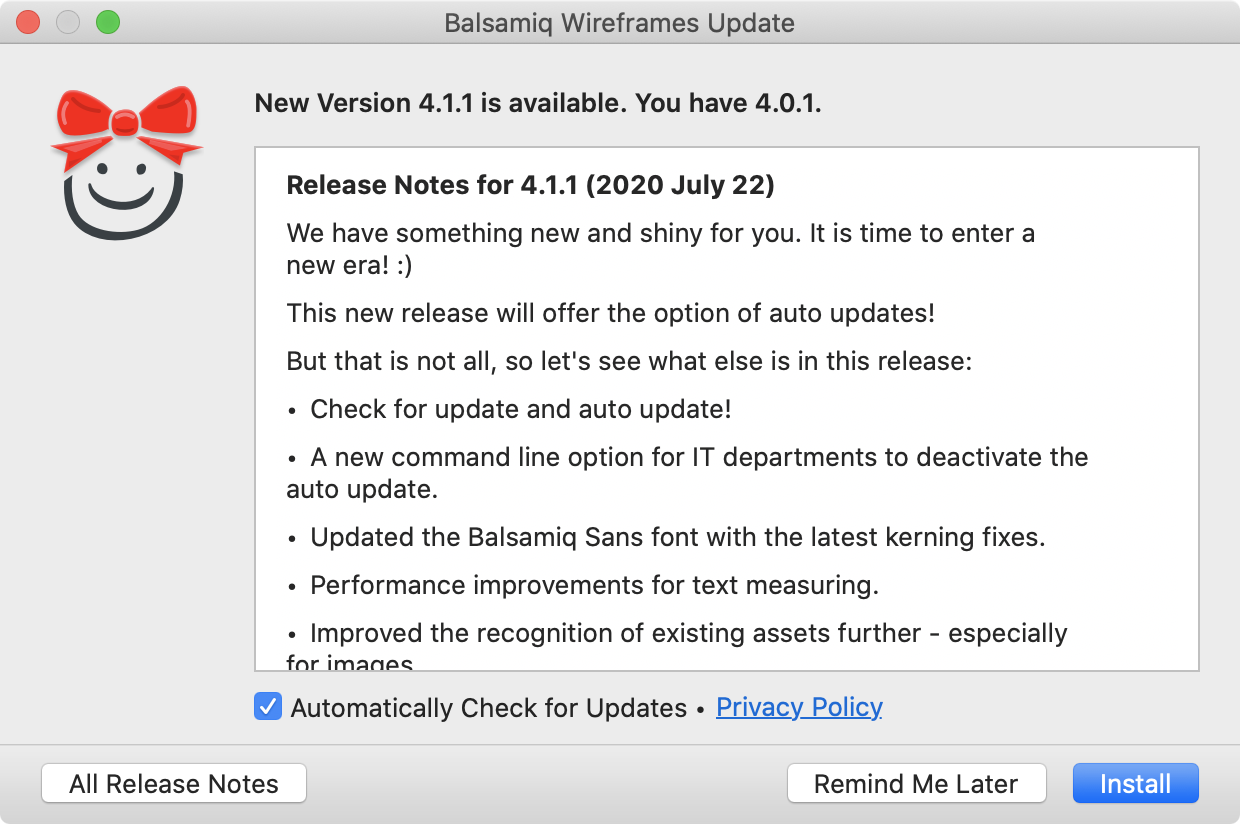View All Release Notes

(x=173, y=784)
